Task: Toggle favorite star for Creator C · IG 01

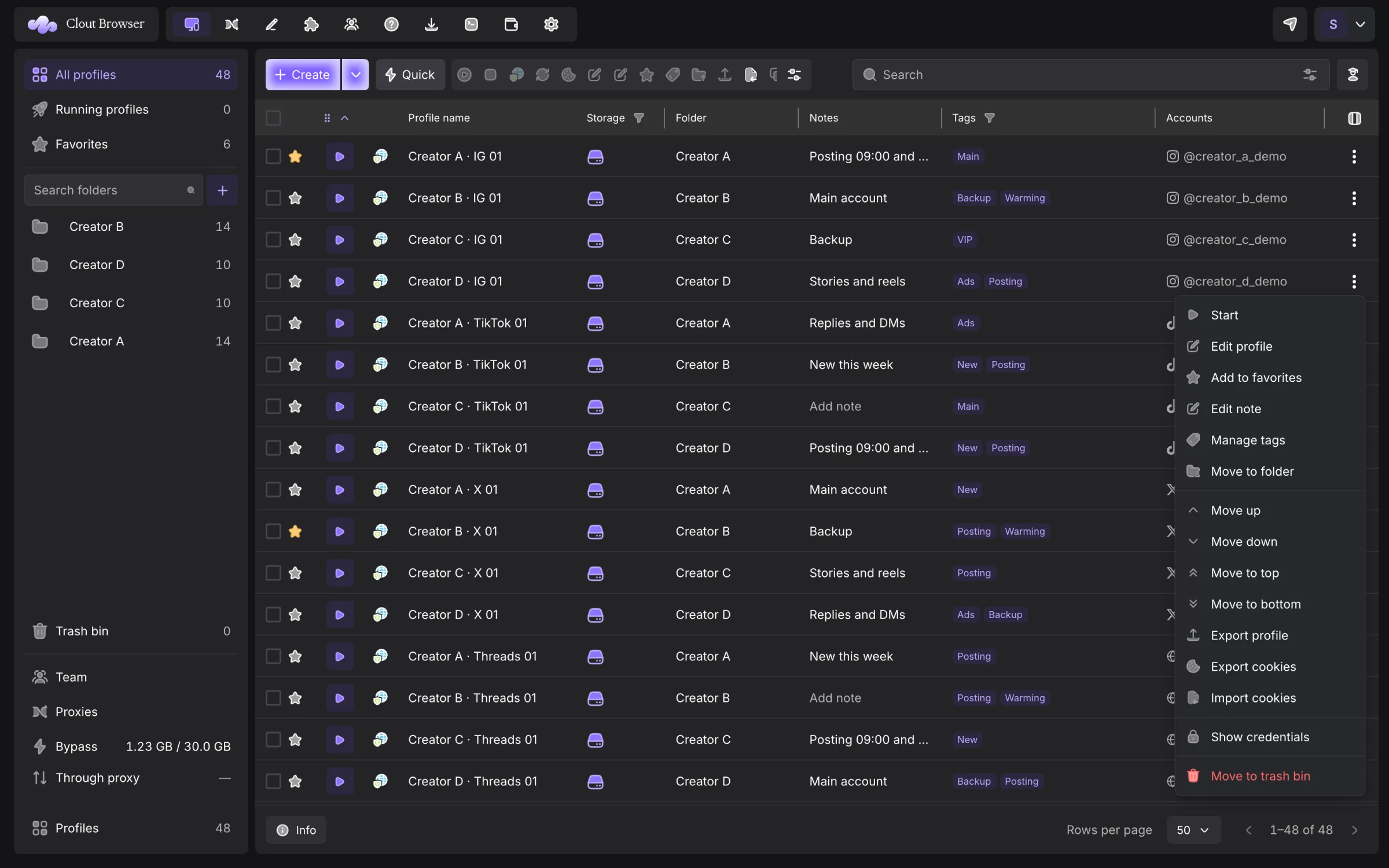Action: click(295, 240)
